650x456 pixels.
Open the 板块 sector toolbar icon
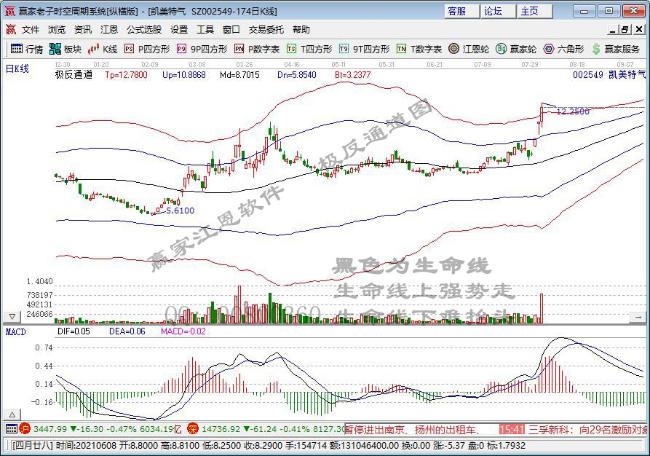[x=65, y=49]
